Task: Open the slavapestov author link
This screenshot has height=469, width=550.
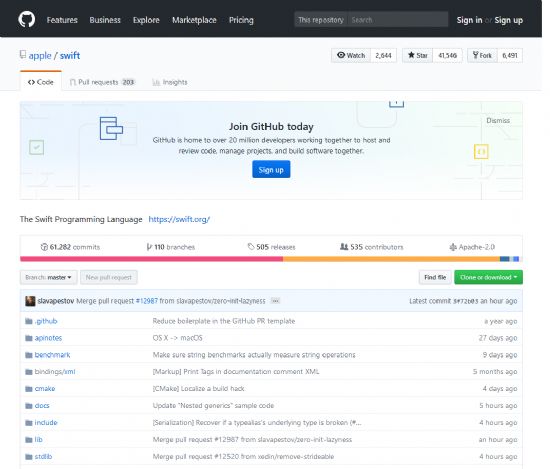Action: (x=56, y=301)
